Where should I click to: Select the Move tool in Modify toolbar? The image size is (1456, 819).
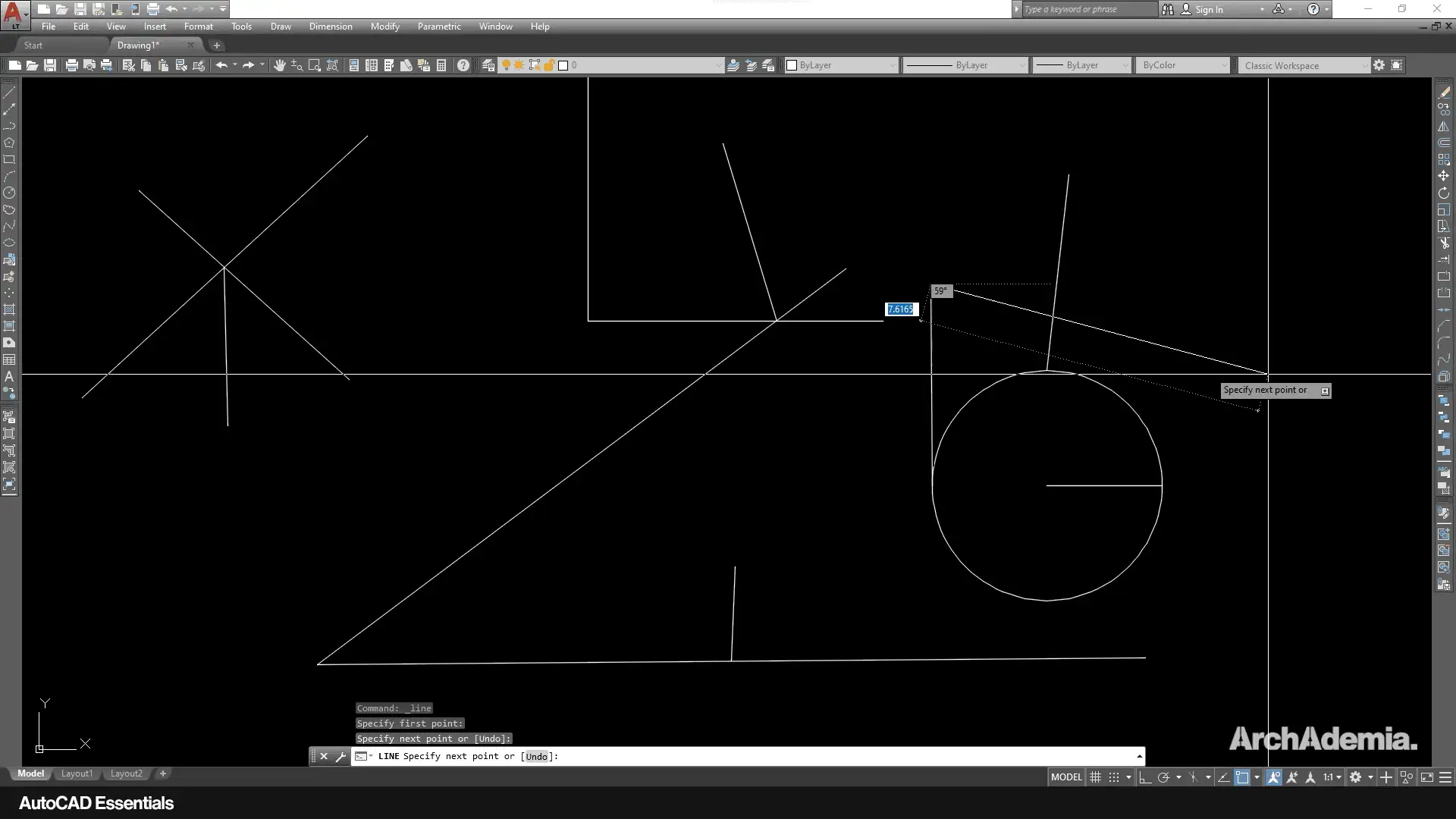click(x=1444, y=176)
